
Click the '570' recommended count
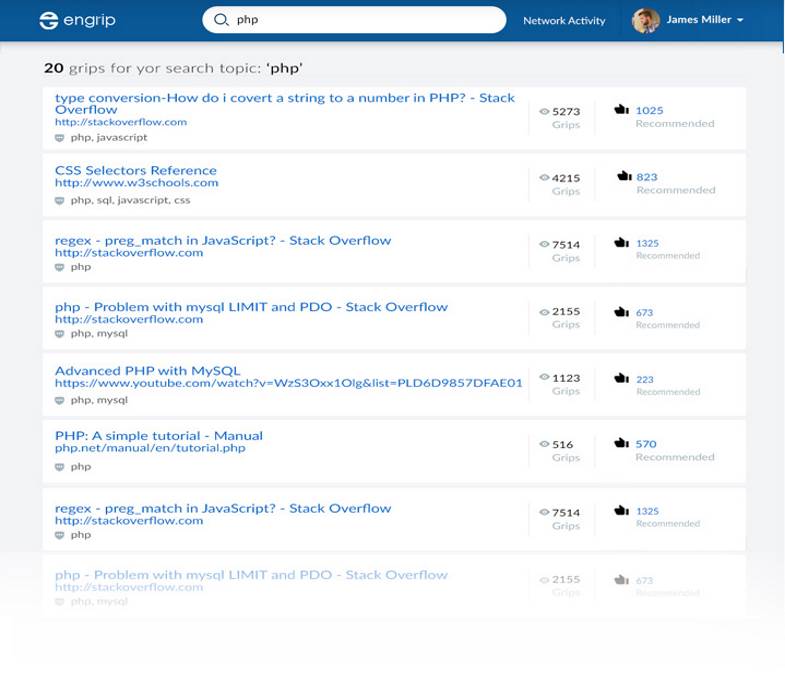click(x=646, y=444)
